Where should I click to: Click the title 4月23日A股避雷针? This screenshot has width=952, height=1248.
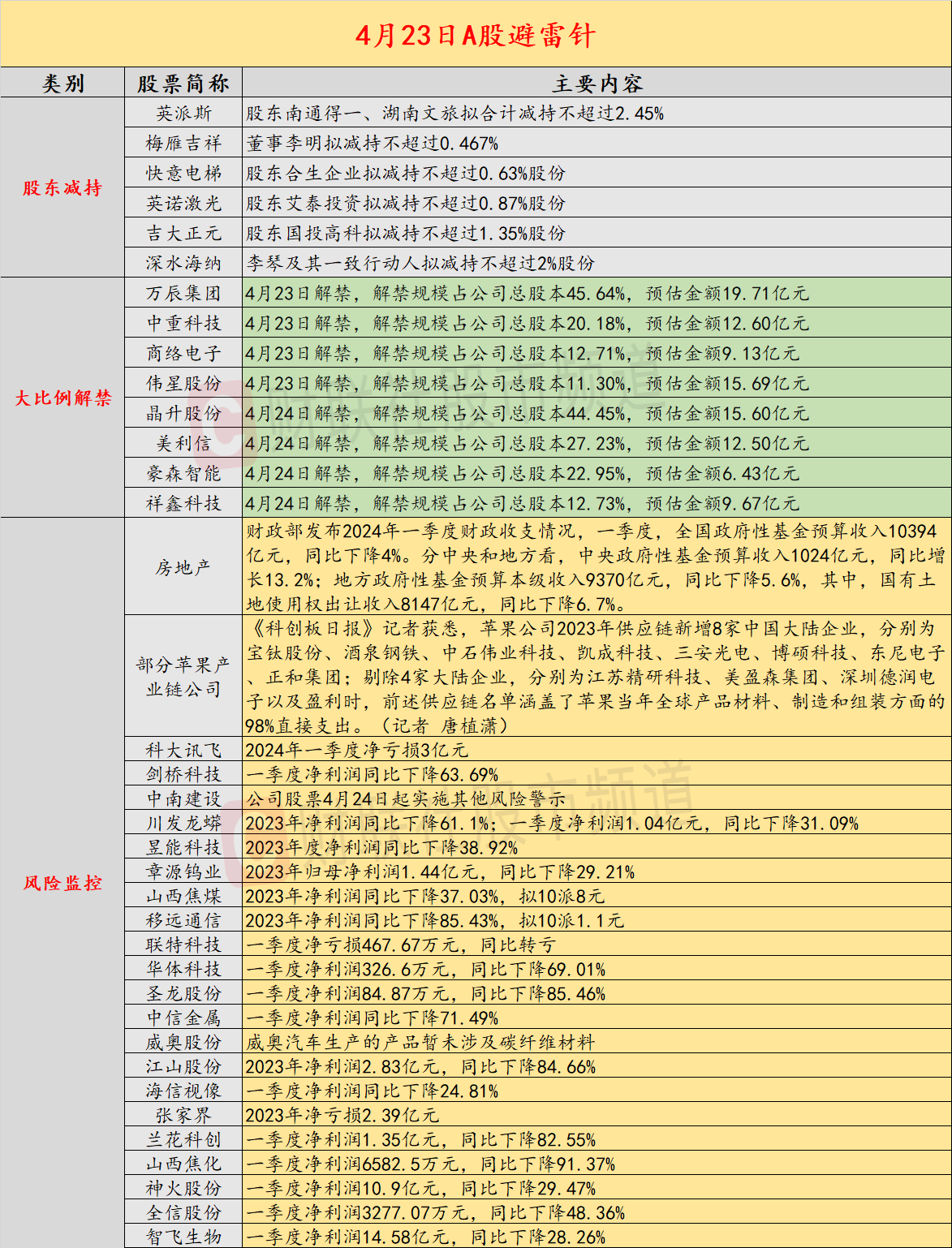coord(476,36)
